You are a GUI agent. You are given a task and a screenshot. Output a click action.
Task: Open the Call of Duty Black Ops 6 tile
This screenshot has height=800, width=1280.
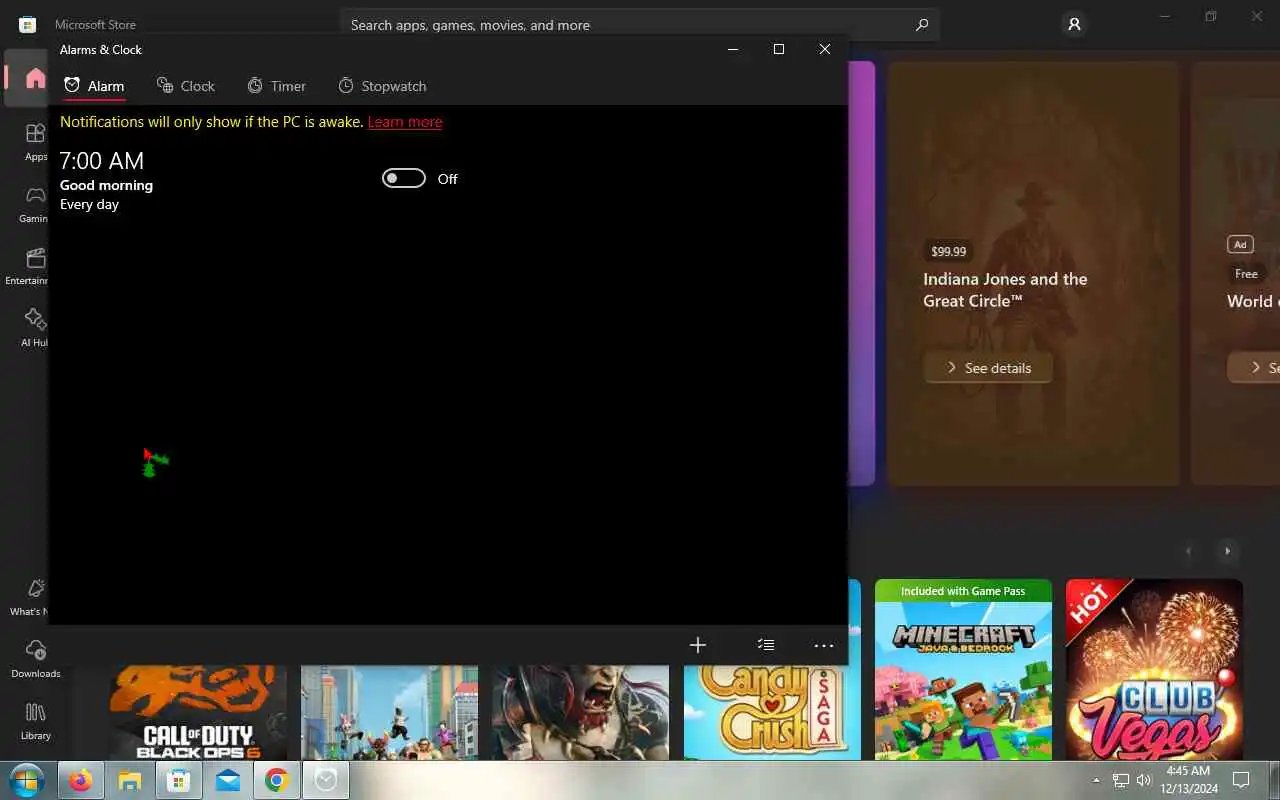click(198, 712)
